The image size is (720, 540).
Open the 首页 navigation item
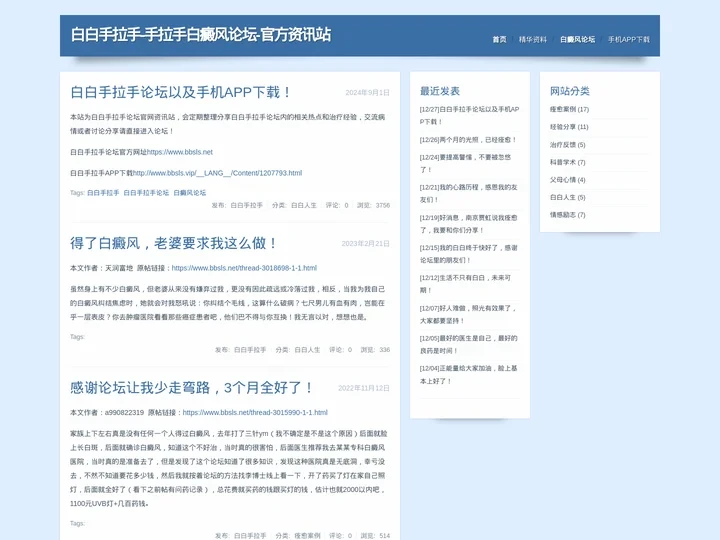pyautogui.click(x=499, y=39)
